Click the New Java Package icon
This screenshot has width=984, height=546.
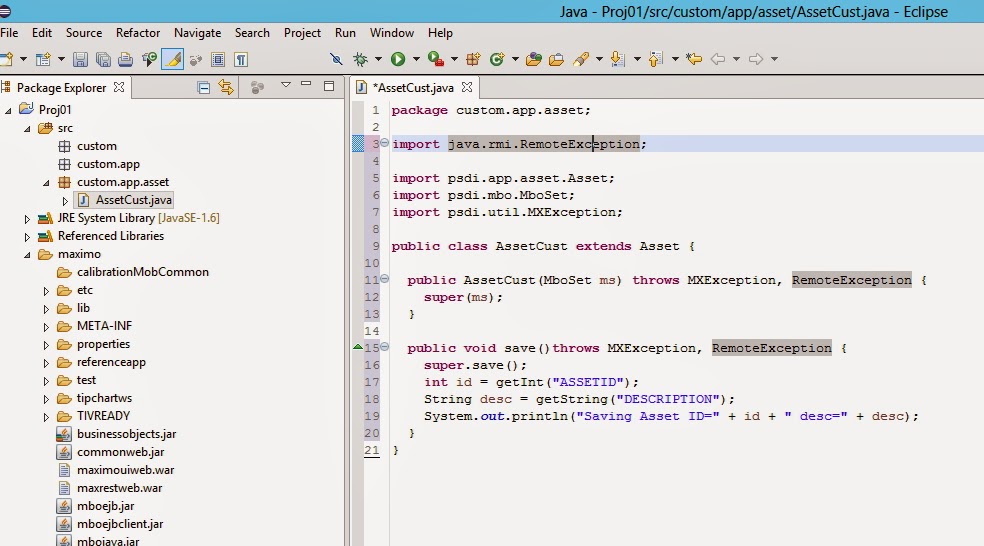[x=473, y=60]
